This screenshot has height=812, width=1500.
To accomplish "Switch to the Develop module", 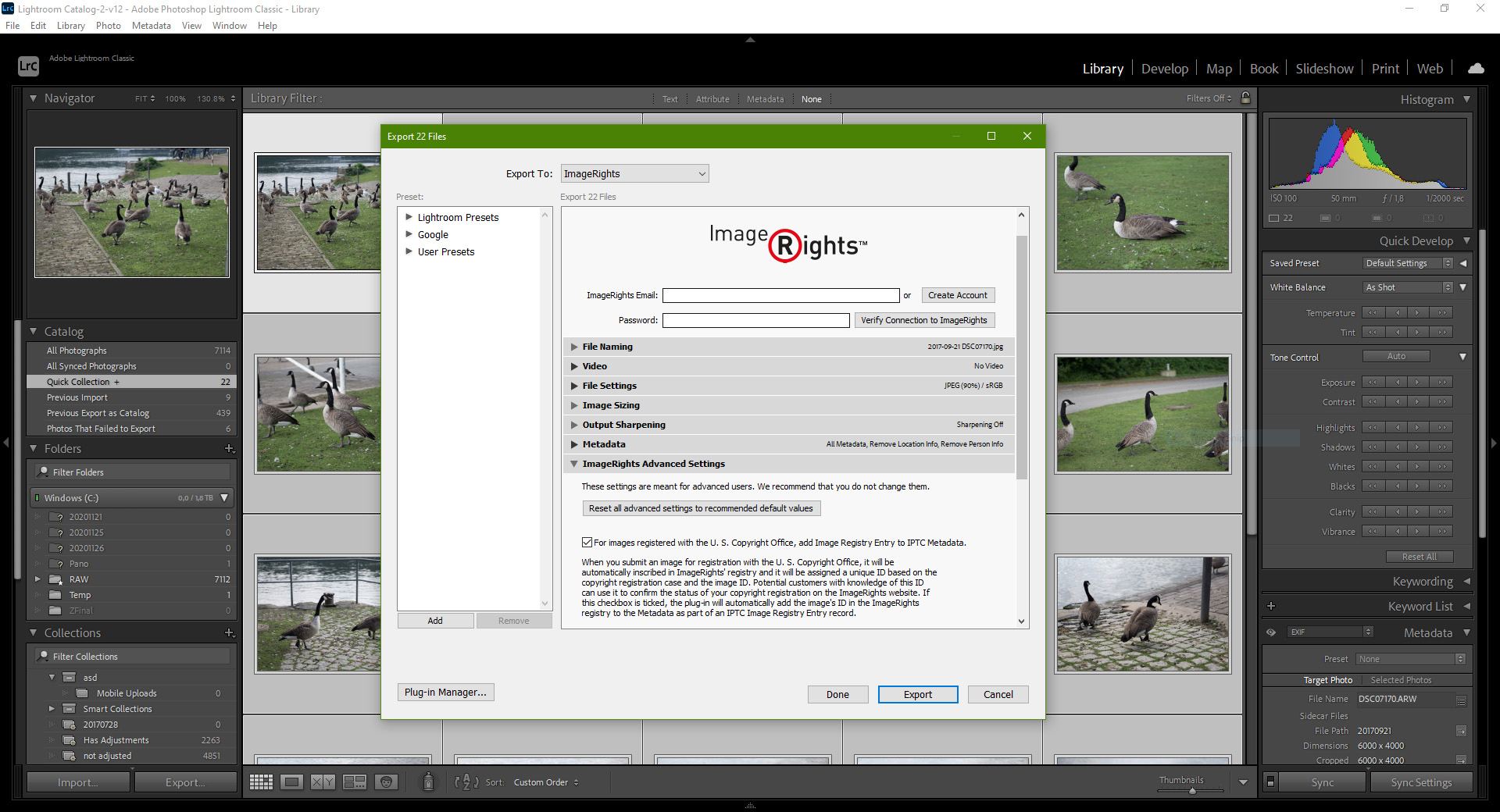I will [x=1164, y=69].
